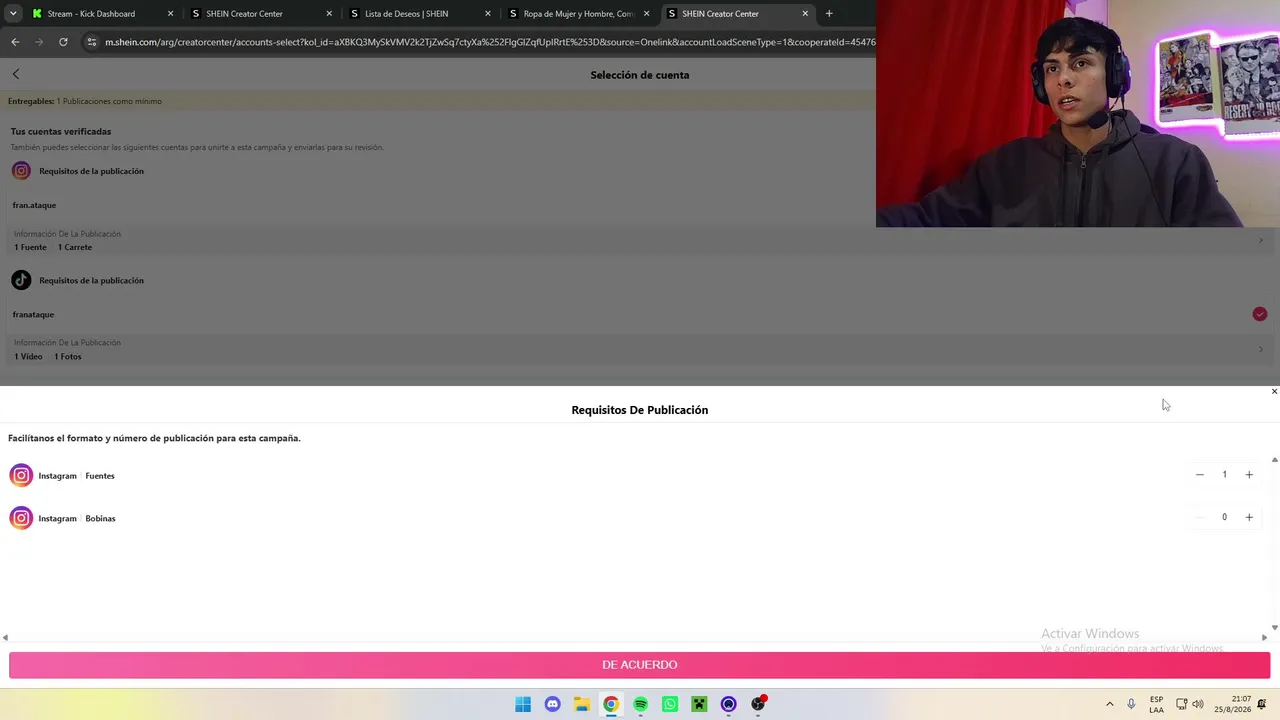Go forward with the browser forward arrow

tap(39, 42)
